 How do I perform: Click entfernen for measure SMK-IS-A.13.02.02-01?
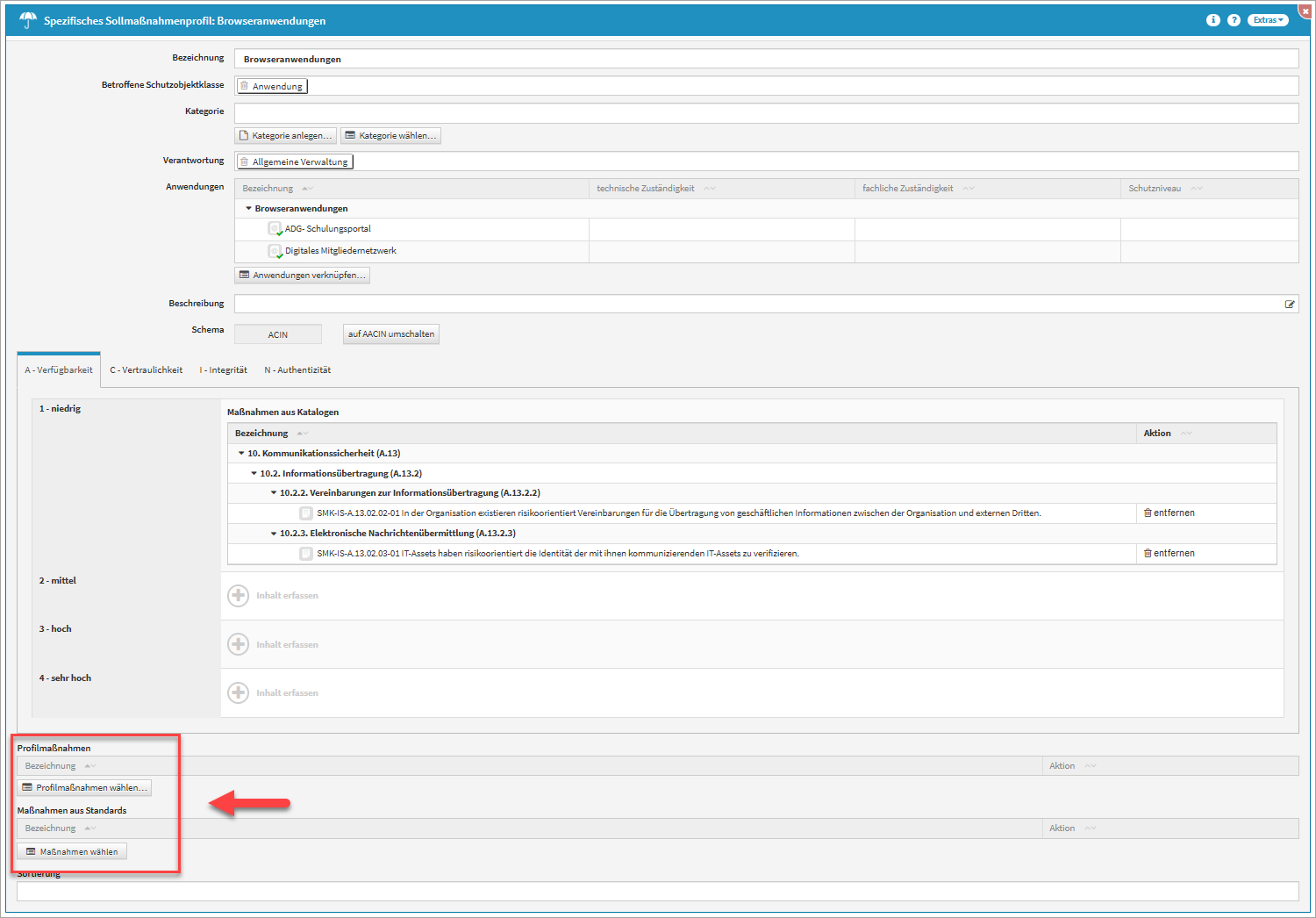pyautogui.click(x=1169, y=513)
